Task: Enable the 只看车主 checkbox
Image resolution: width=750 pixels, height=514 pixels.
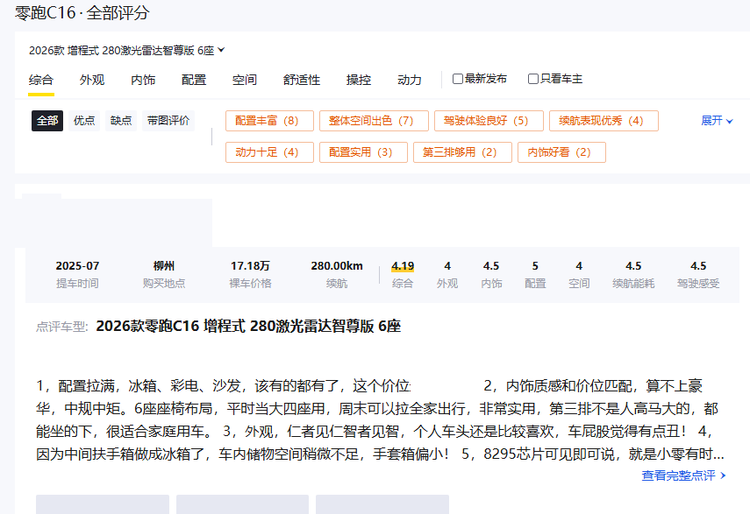Action: click(x=533, y=79)
